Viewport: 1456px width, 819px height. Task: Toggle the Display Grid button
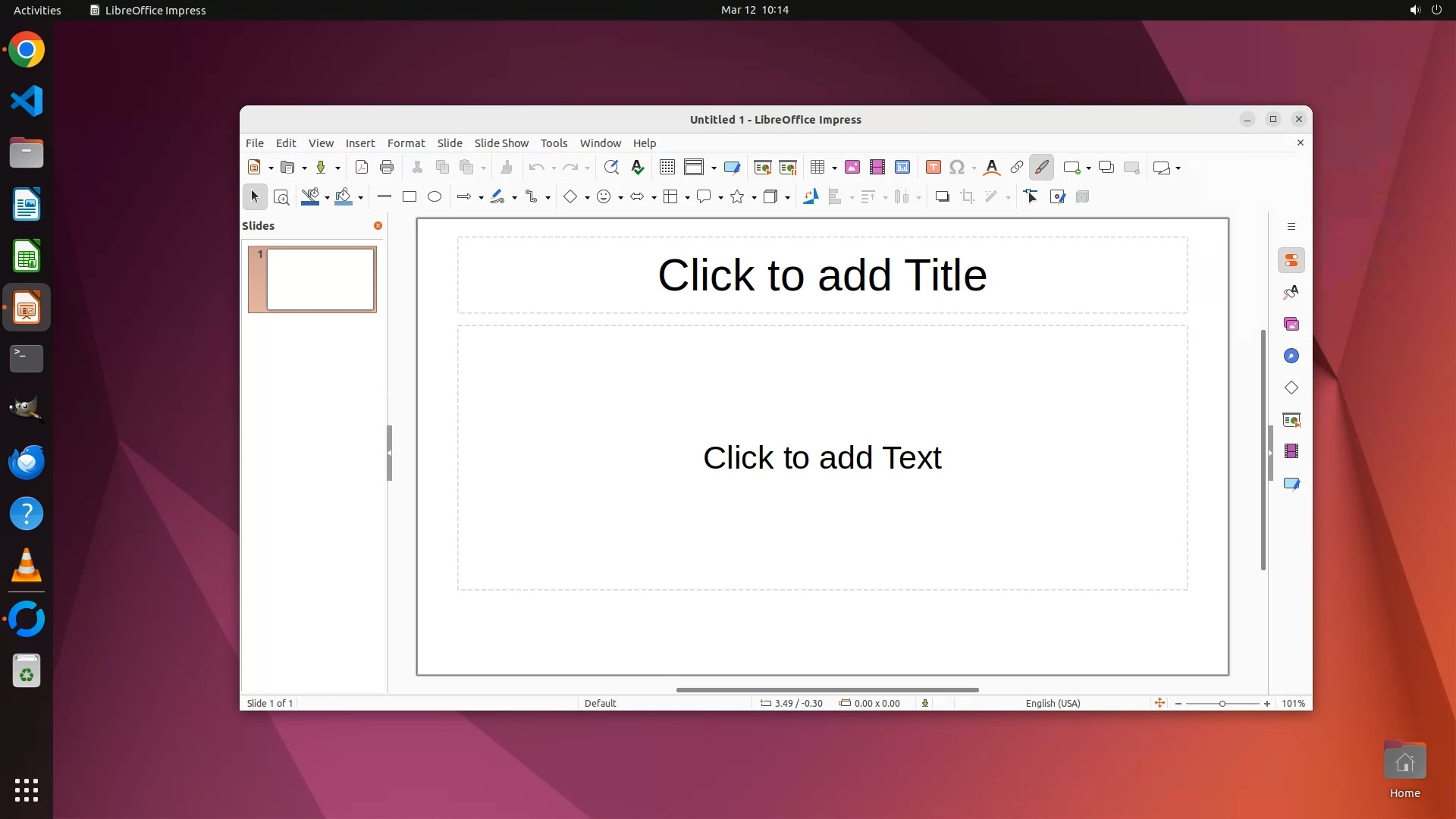point(667,168)
